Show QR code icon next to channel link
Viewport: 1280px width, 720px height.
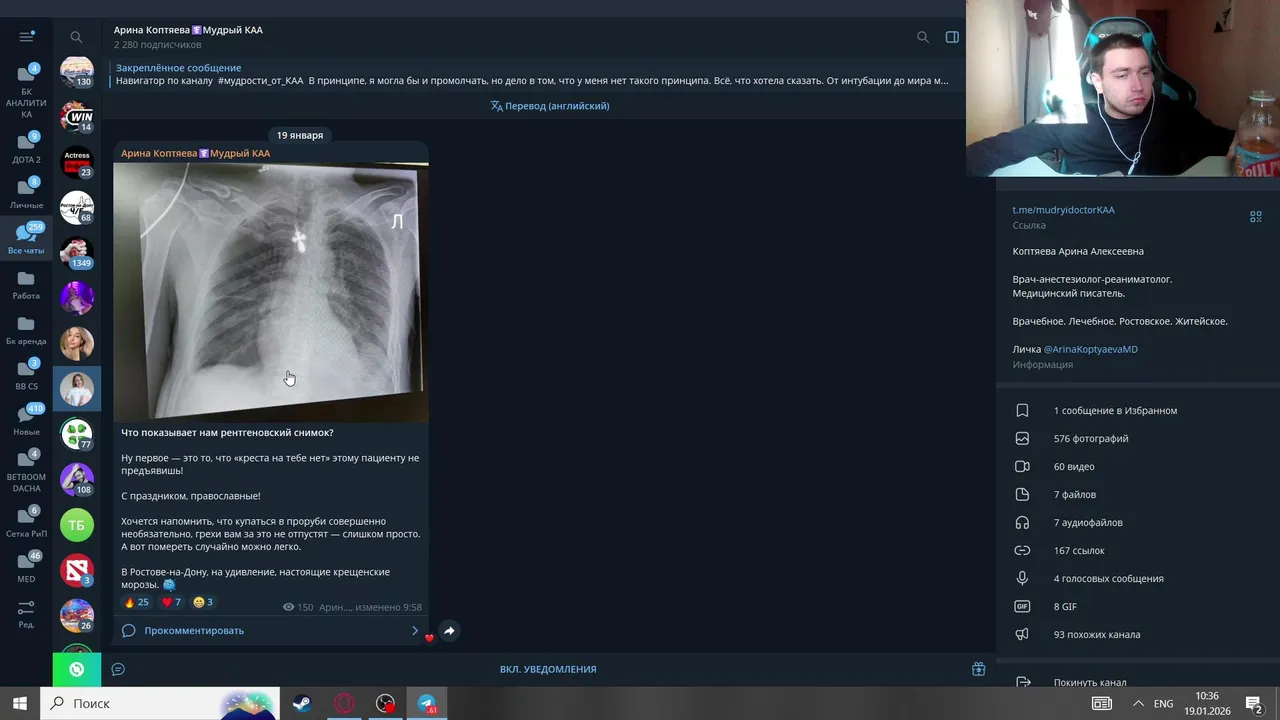tap(1255, 216)
